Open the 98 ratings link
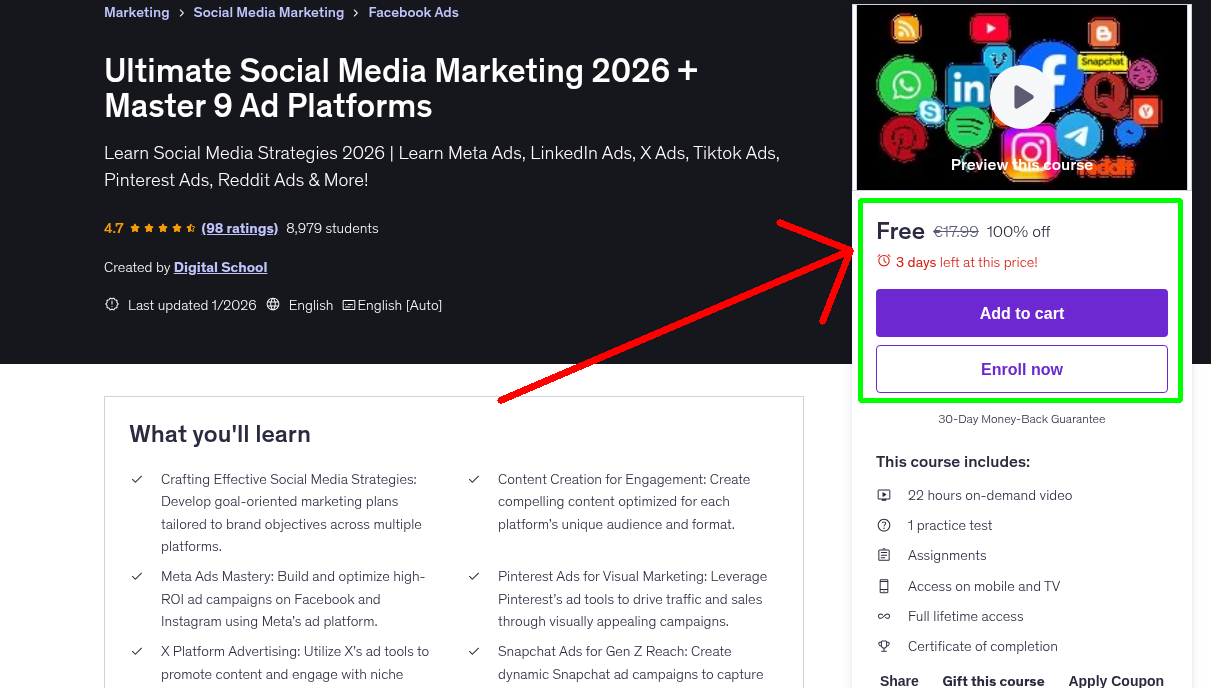This screenshot has width=1211, height=688. coord(239,228)
